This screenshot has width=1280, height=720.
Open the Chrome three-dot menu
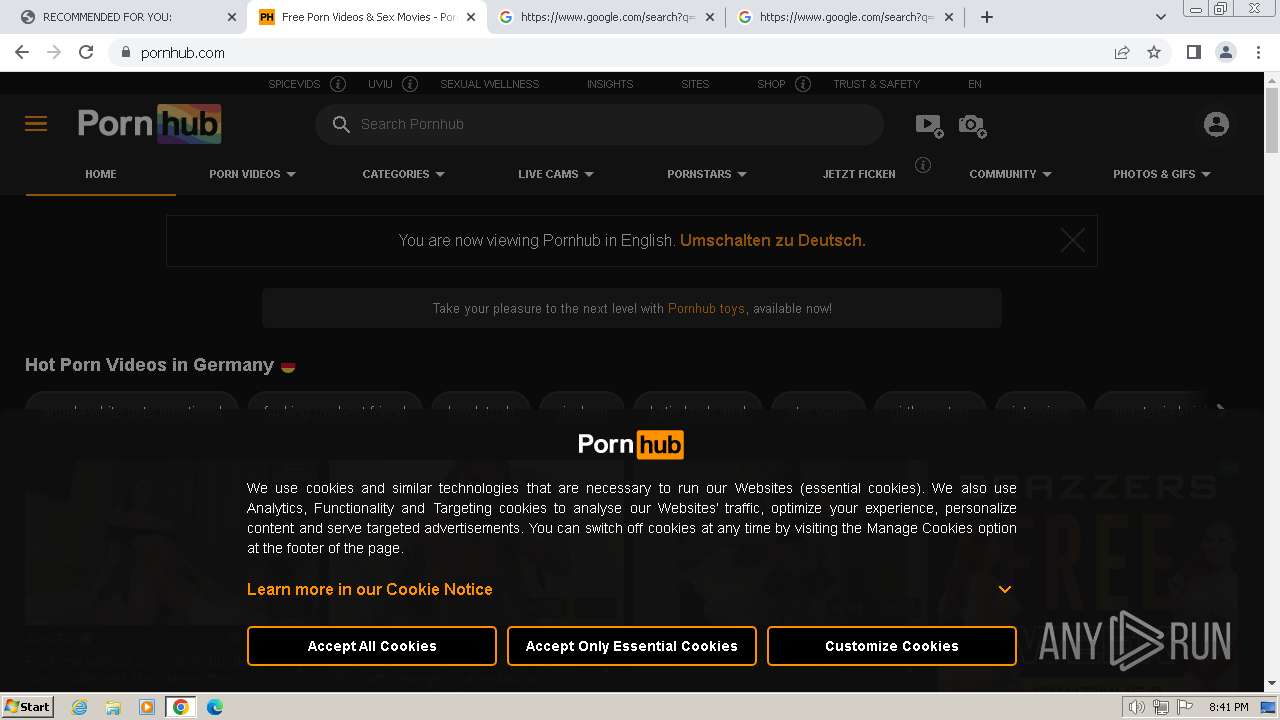[1258, 52]
